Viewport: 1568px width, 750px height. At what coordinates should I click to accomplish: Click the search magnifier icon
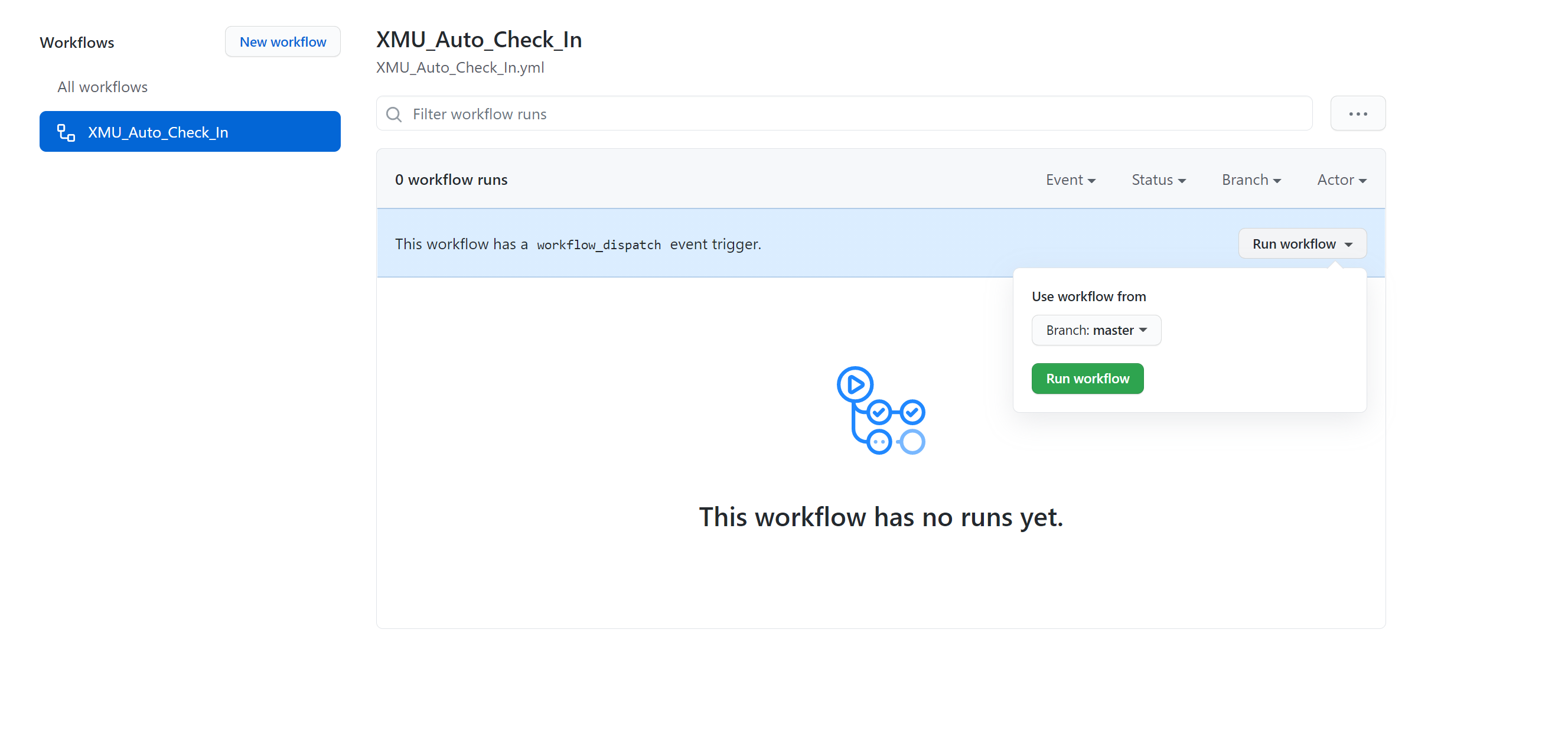click(394, 115)
